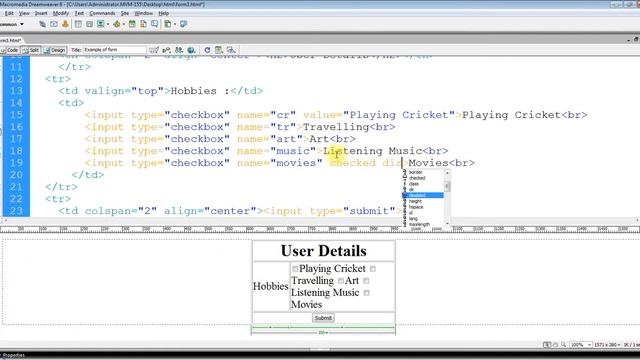Click the Server-Side Include icon
Viewport: 640px width, 360px height.
pos(143,24)
